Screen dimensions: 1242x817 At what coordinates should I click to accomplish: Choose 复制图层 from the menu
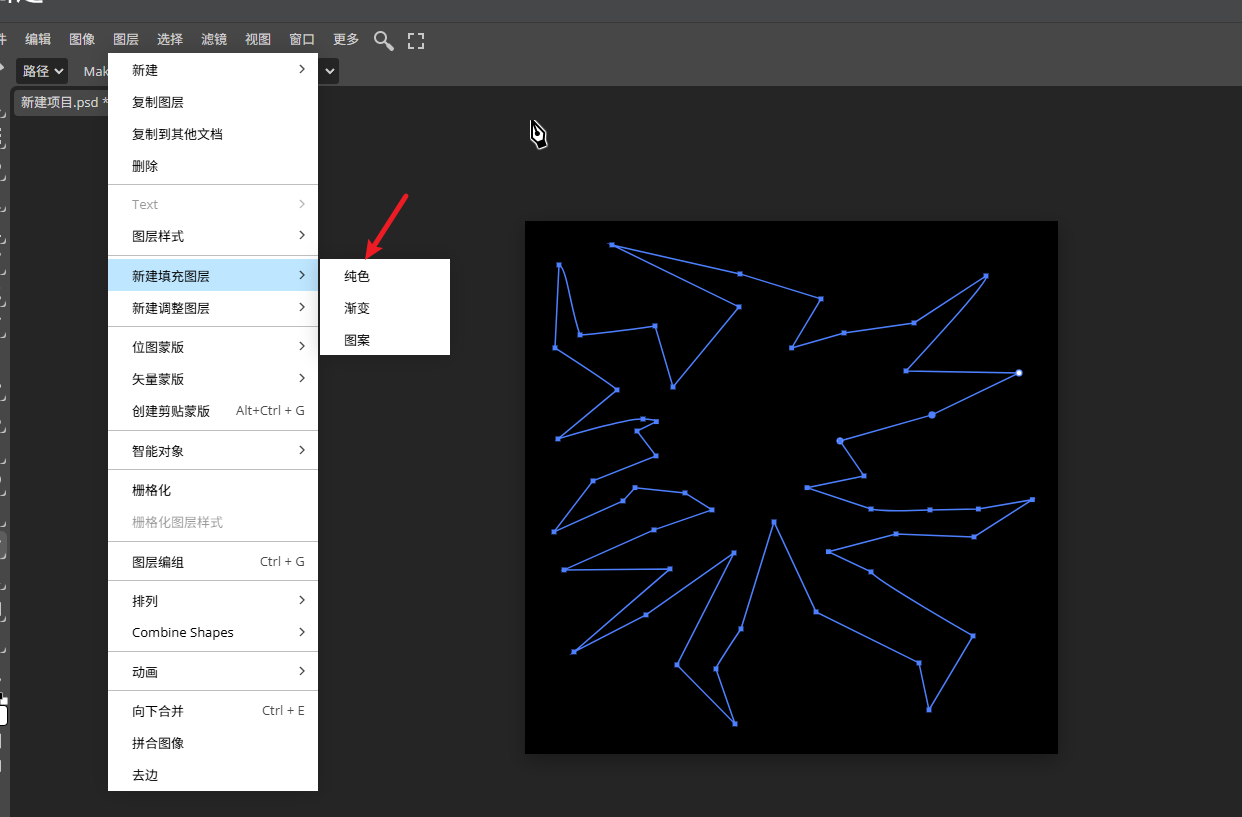213,102
